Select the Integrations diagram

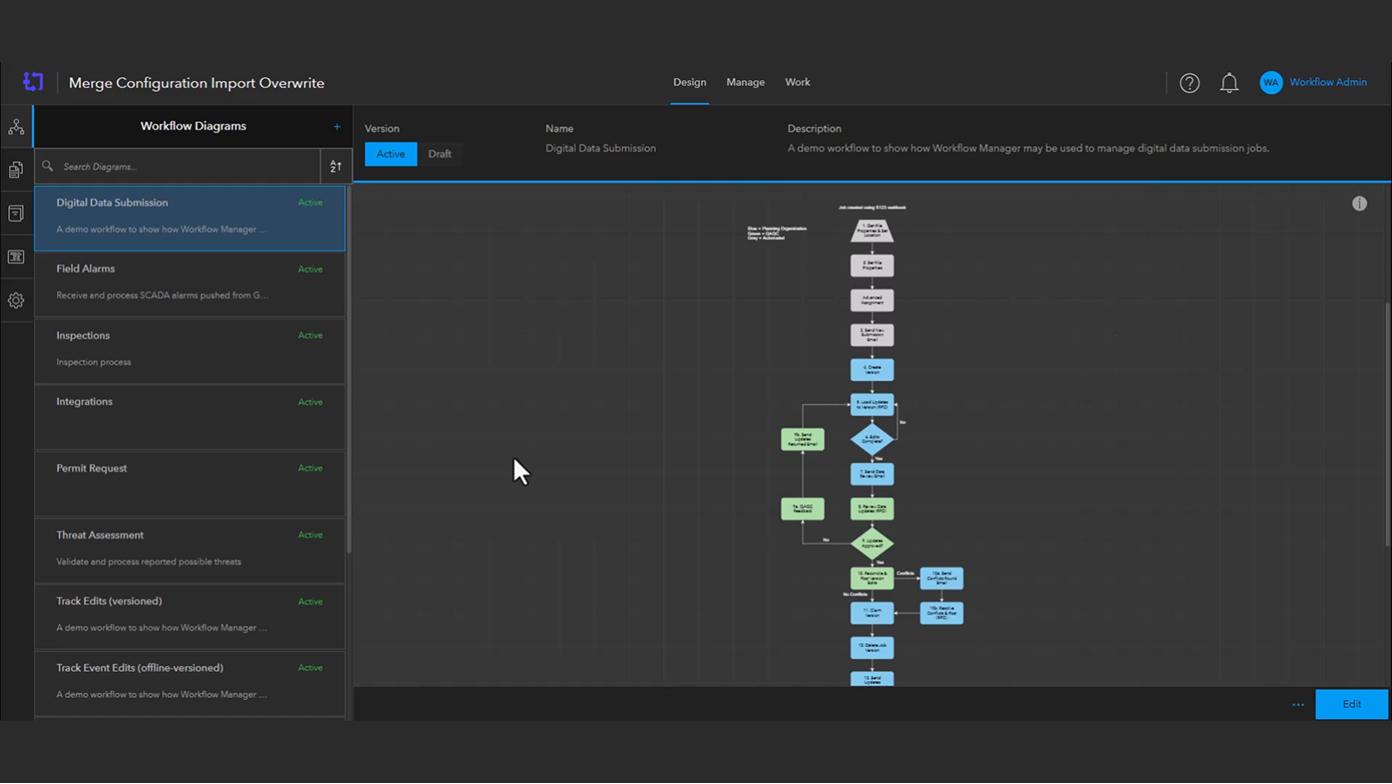[190, 416]
